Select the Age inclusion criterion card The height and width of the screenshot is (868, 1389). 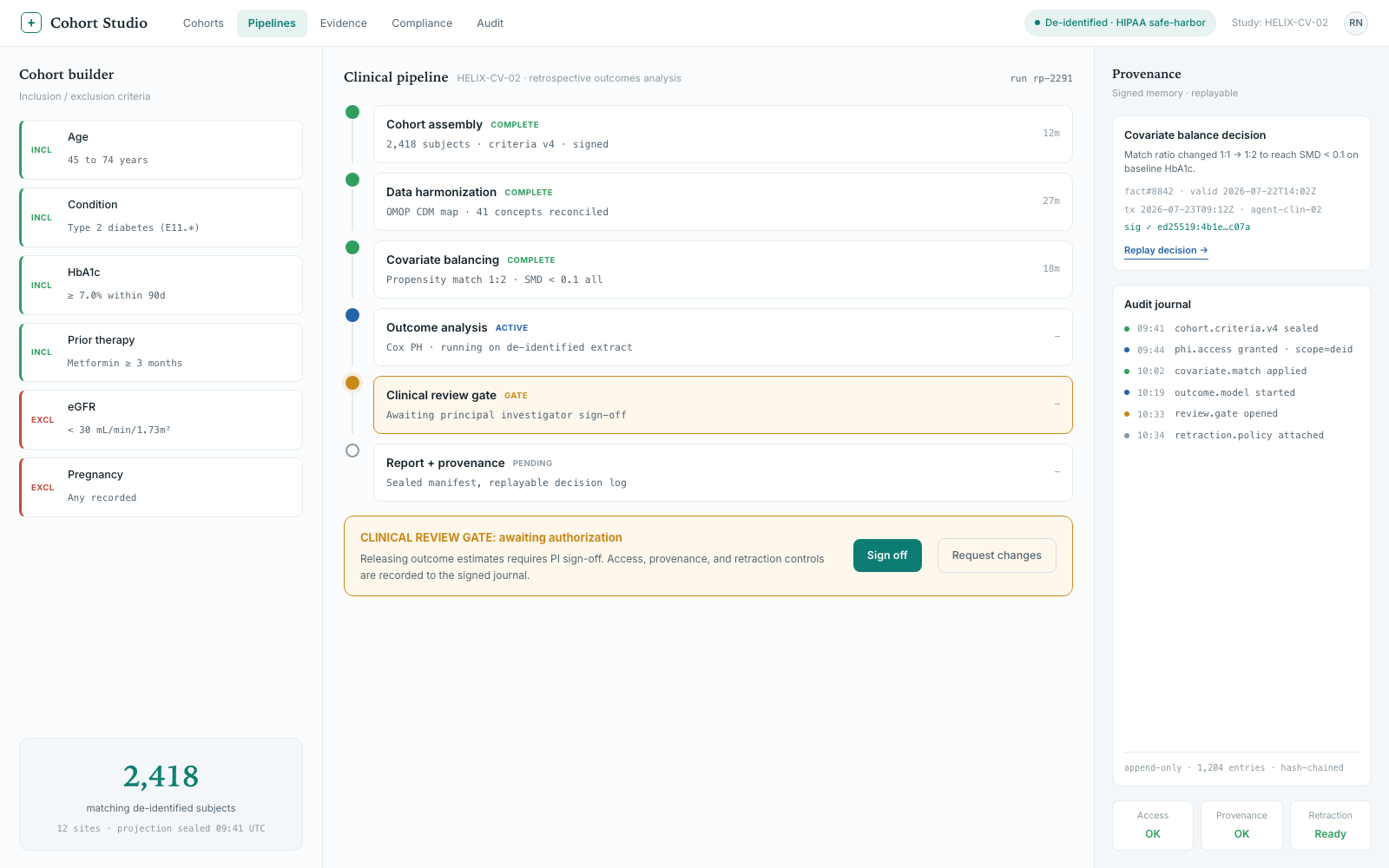[x=161, y=149]
